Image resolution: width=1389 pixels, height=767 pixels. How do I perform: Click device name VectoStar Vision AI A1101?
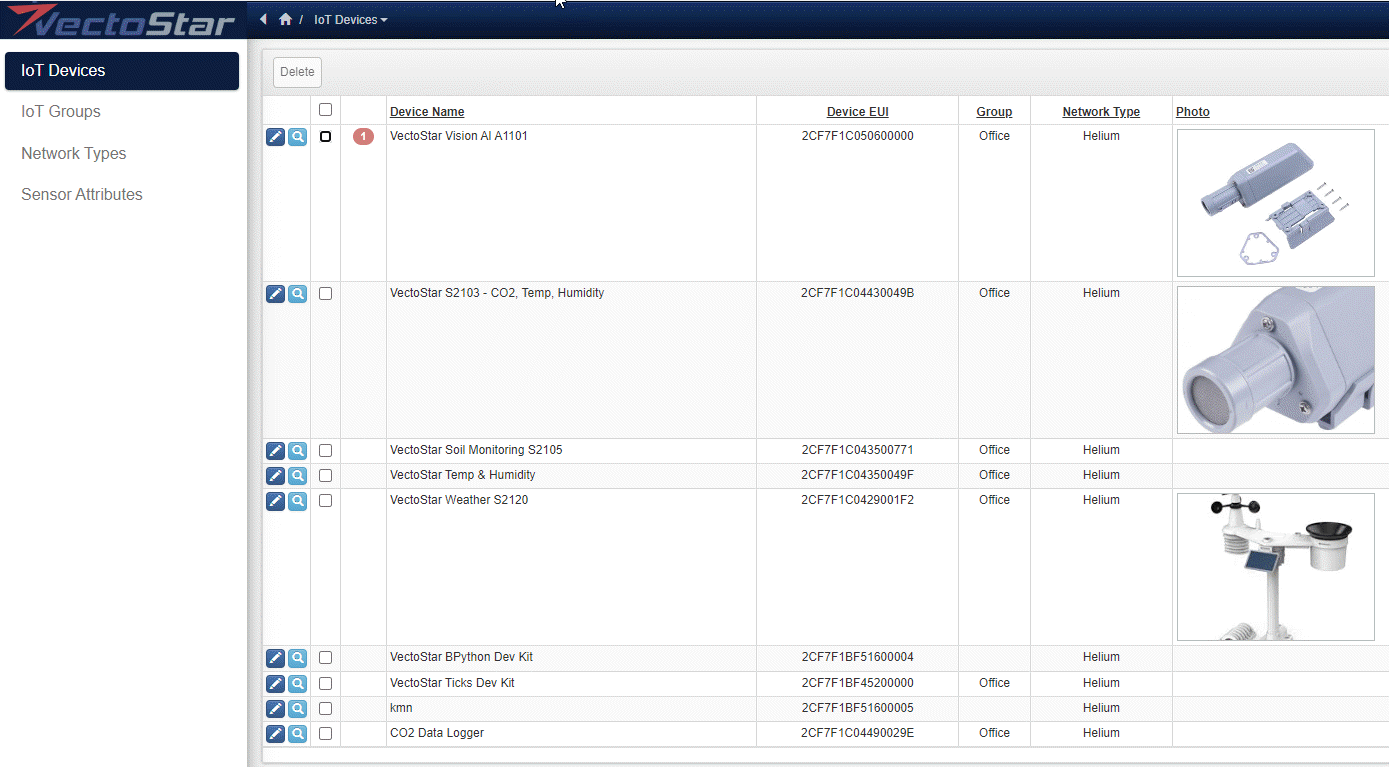point(459,136)
